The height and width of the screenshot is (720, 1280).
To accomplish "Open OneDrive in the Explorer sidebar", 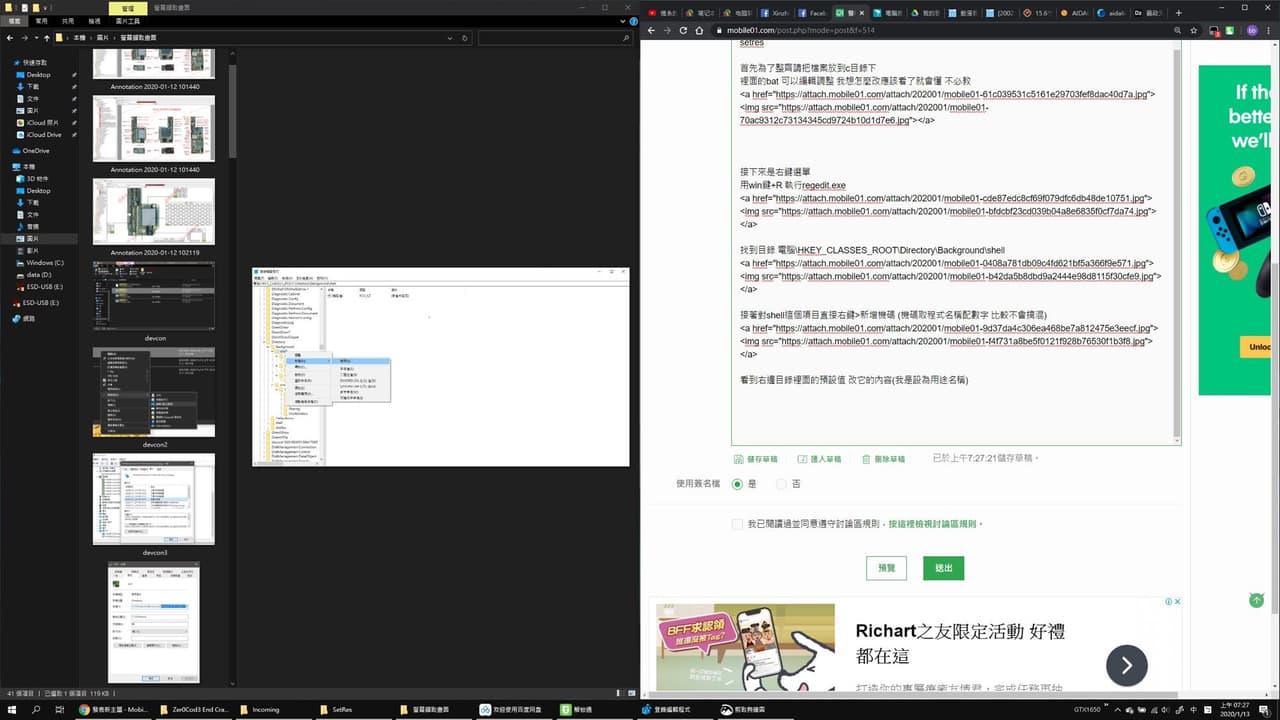I will coord(35,151).
